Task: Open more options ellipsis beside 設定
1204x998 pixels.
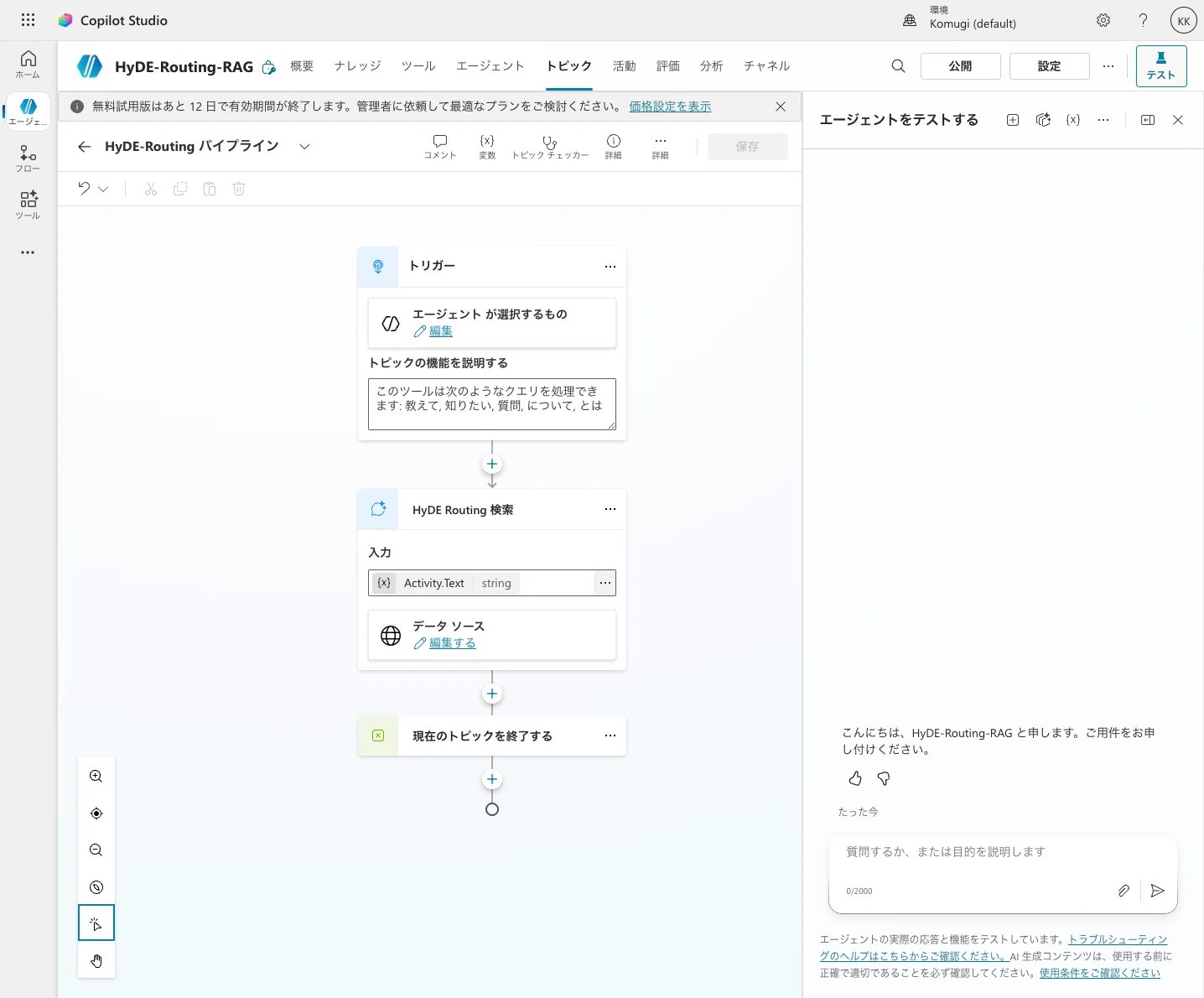Action: pyautogui.click(x=1108, y=66)
